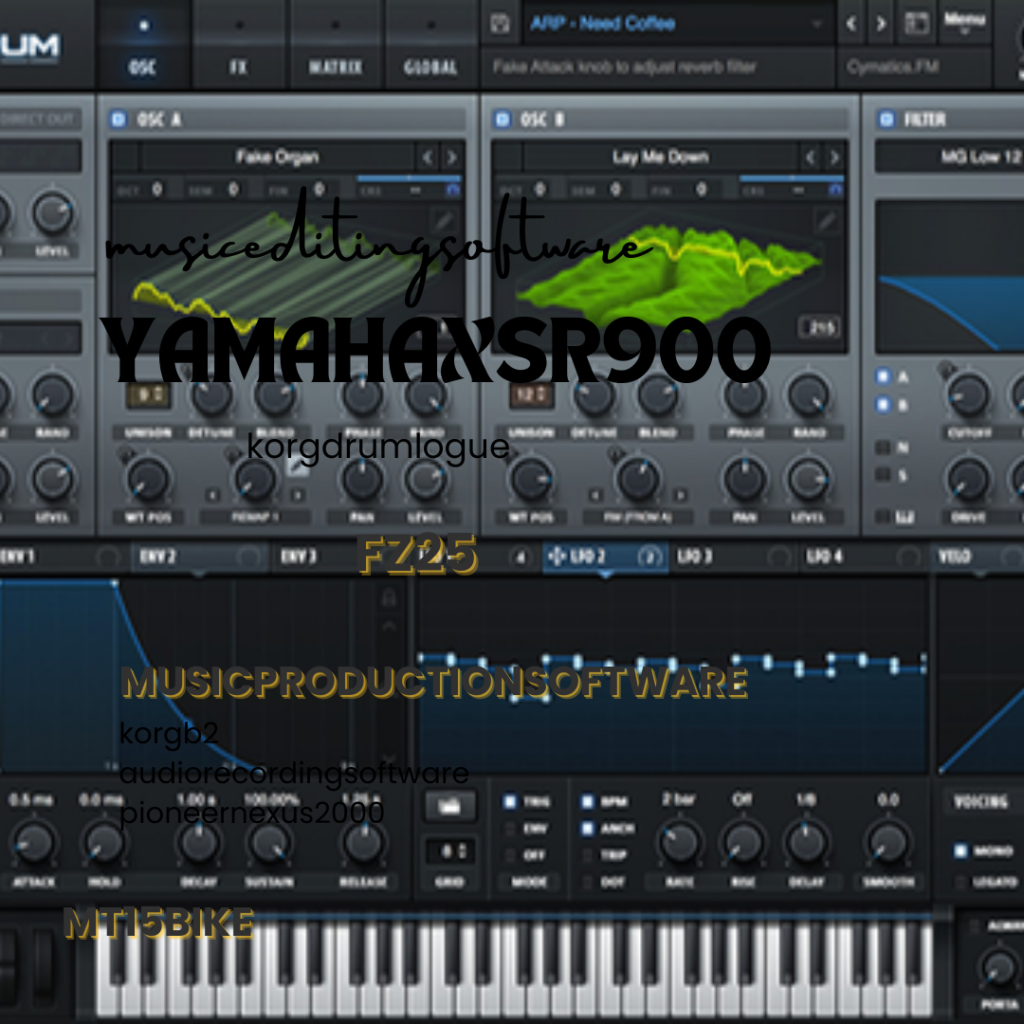Enable filter routing for sub S
Image resolution: width=1024 pixels, height=1024 pixels.
pyautogui.click(x=883, y=475)
